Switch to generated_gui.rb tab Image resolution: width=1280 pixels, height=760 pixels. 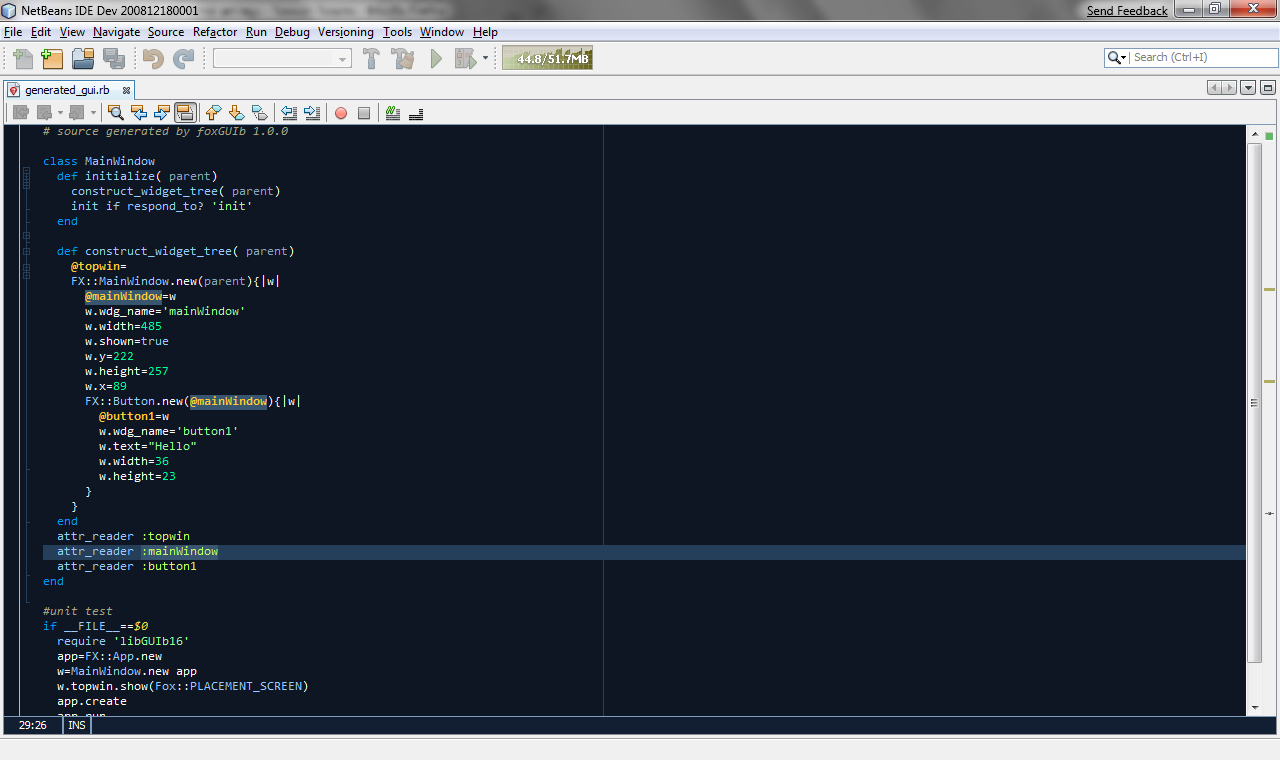point(66,90)
